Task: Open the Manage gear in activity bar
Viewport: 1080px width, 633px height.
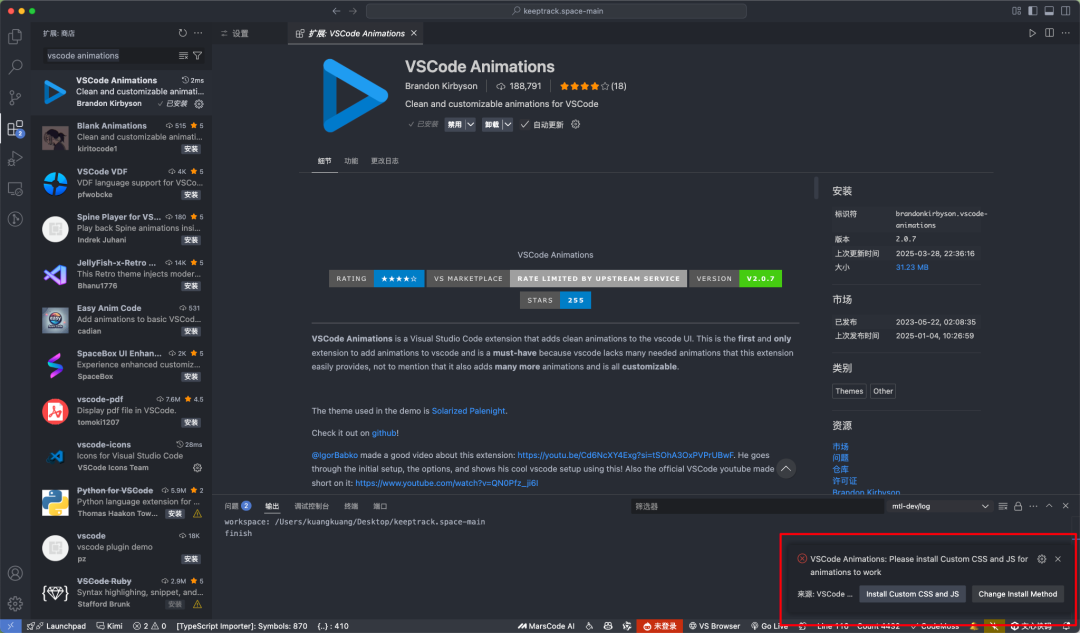Action: 14,603
